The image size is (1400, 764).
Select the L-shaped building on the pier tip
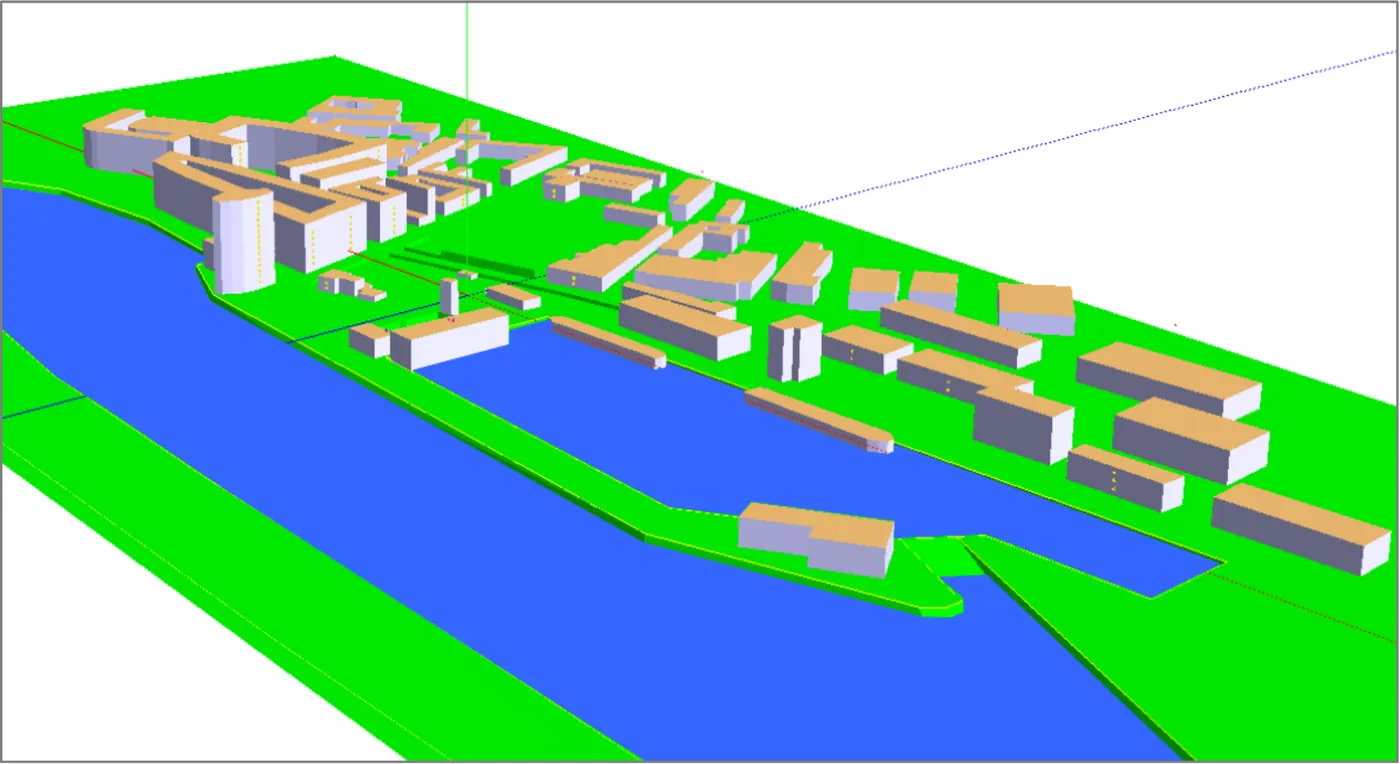coord(816,539)
